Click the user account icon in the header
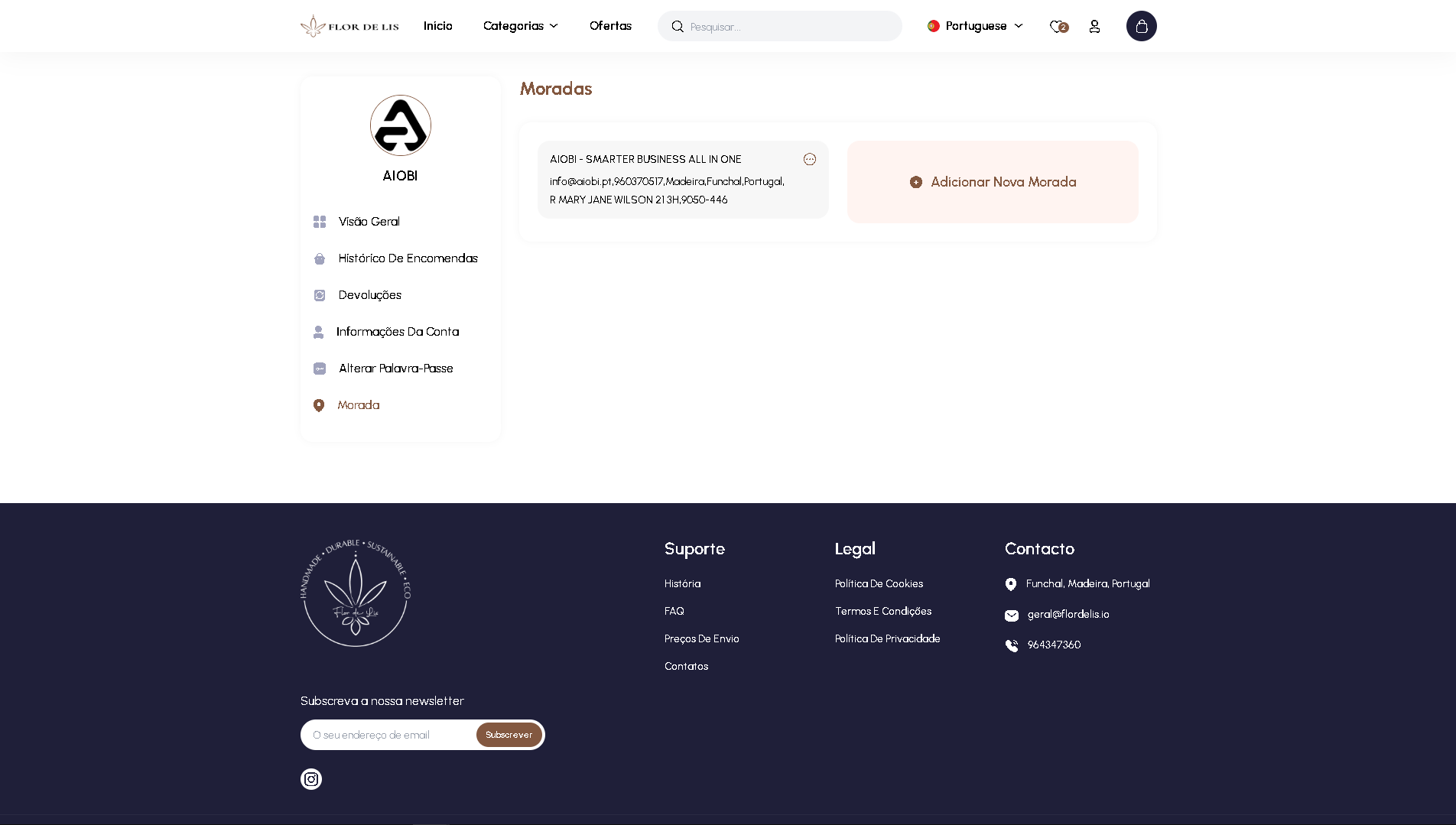 click(1094, 26)
